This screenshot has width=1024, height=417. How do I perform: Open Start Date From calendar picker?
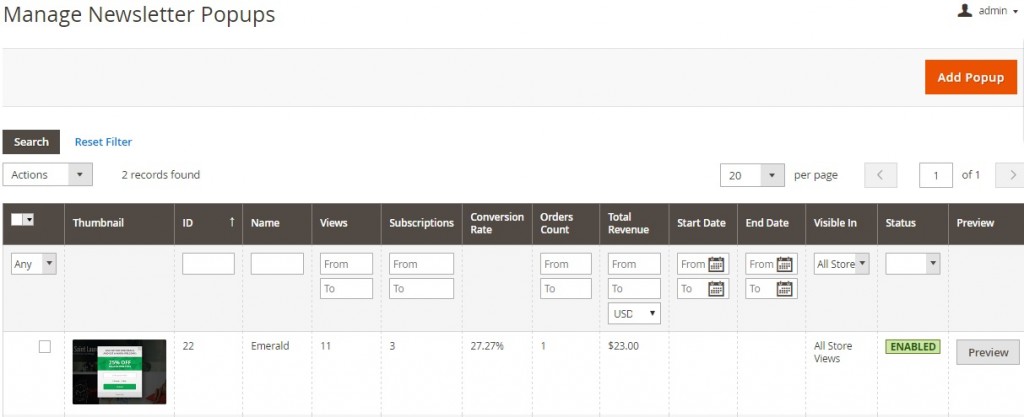coord(716,264)
